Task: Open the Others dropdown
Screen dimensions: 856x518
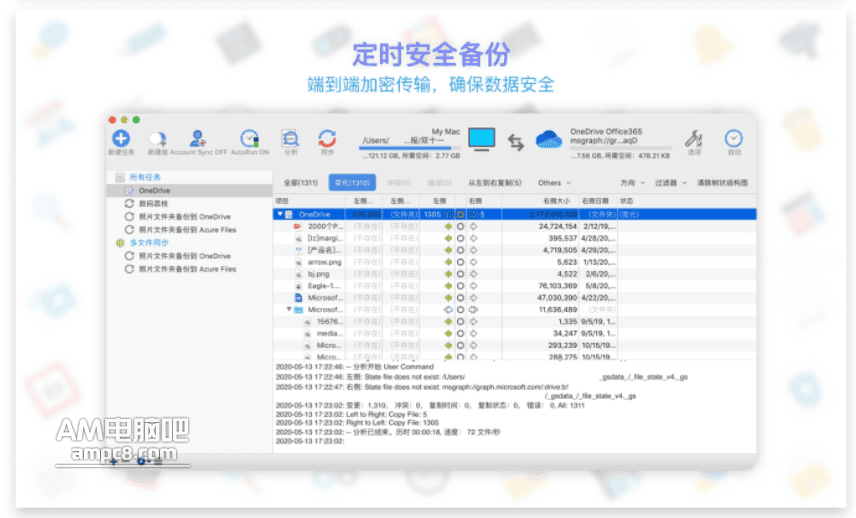Action: click(554, 182)
